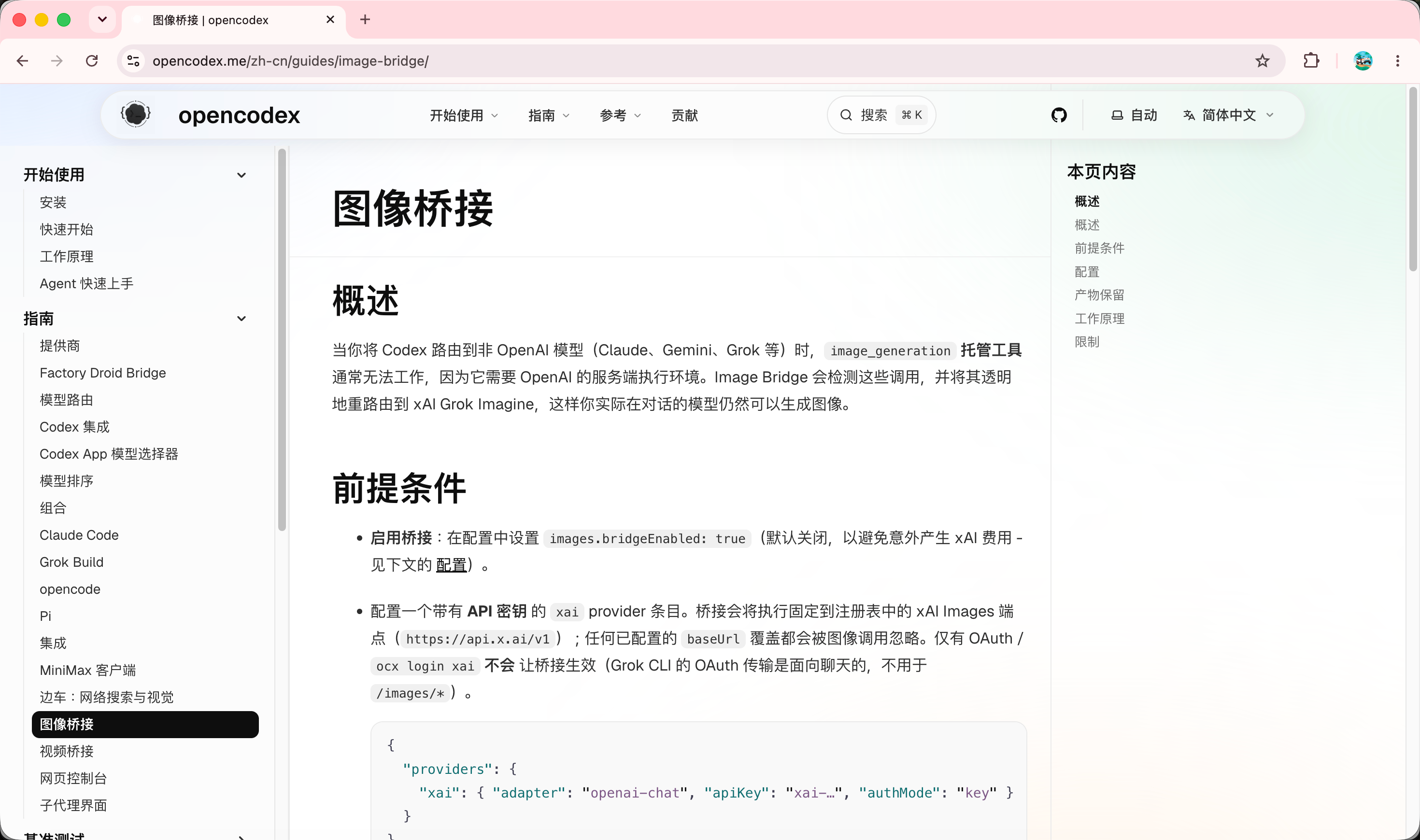The width and height of the screenshot is (1420, 840).
Task: Open the 自动 theme switcher
Action: click(1134, 115)
